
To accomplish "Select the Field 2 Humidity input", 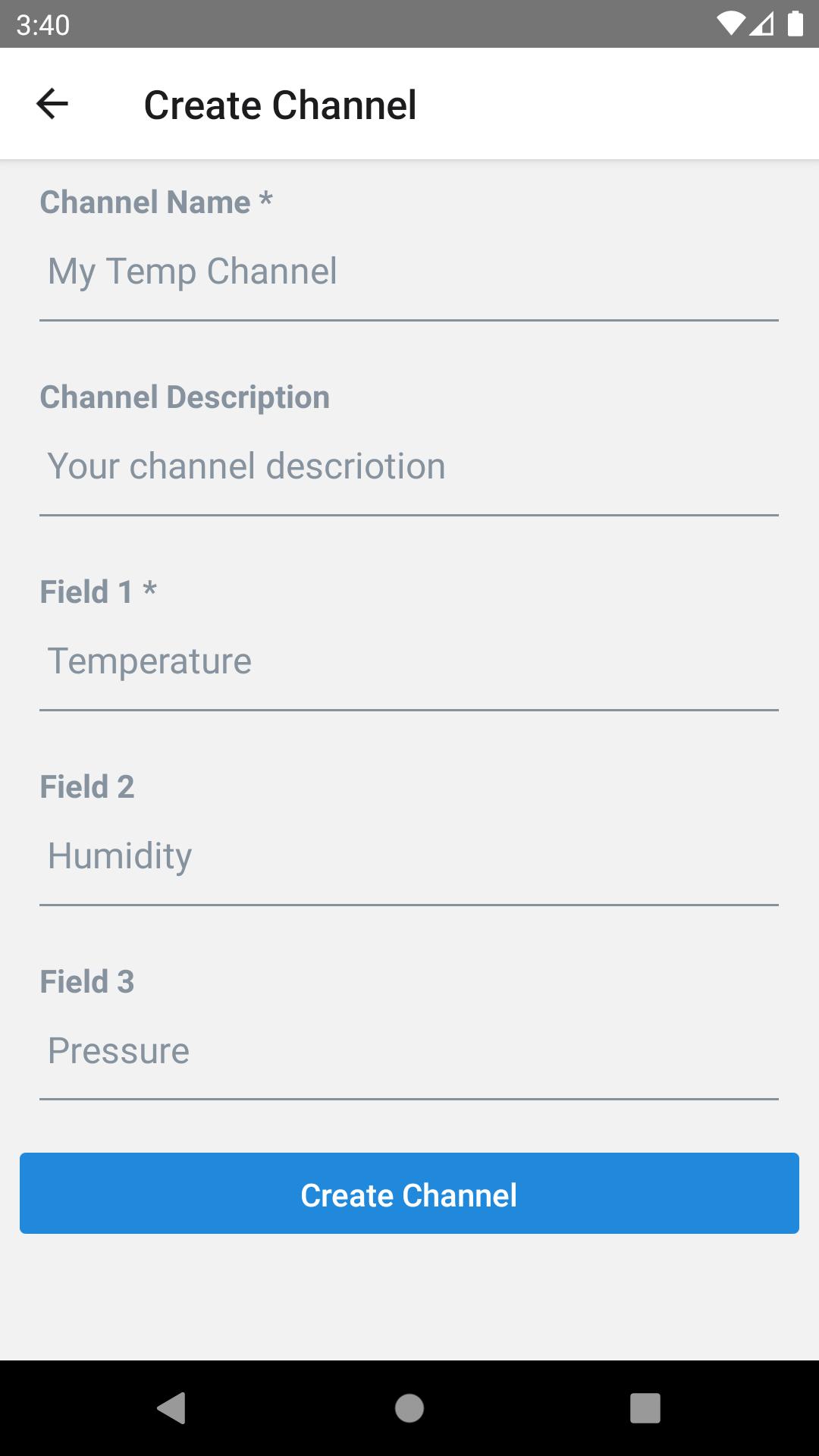I will tap(409, 857).
